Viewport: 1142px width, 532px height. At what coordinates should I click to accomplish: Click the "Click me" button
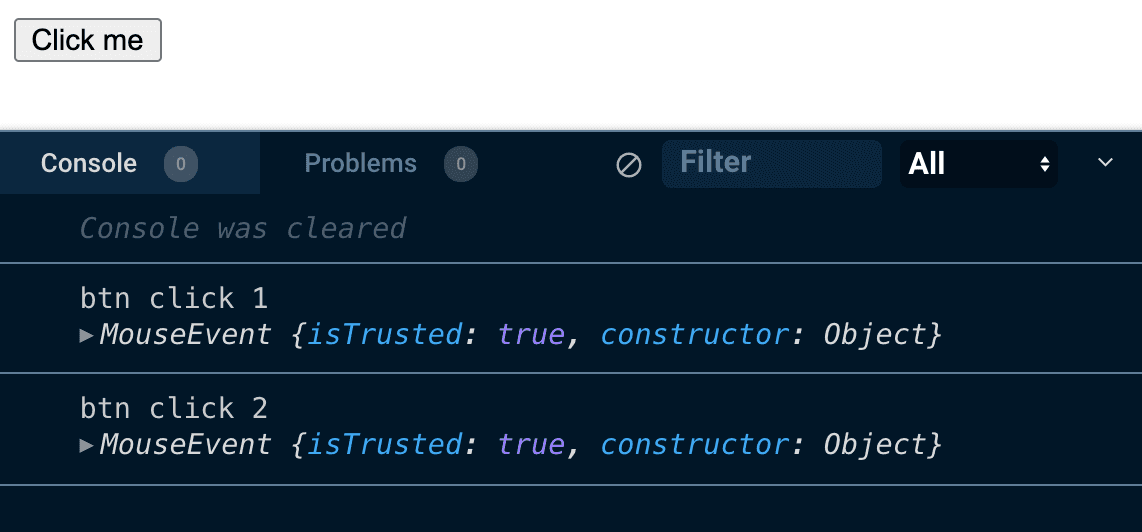[88, 40]
